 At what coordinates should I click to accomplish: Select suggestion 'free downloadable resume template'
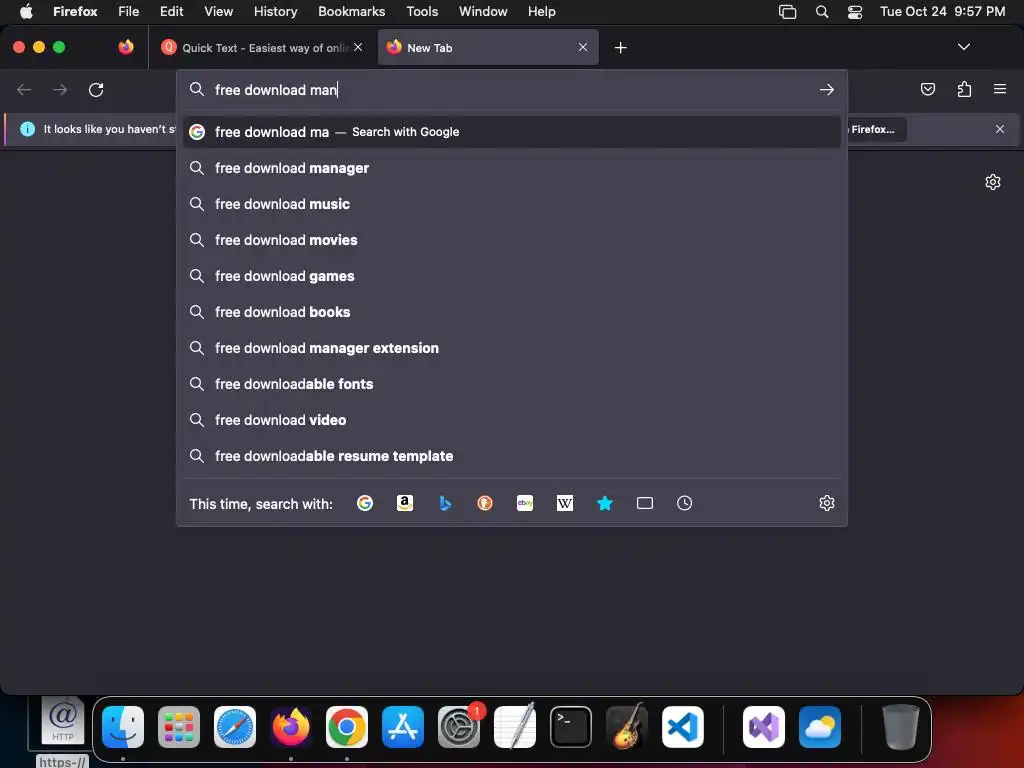click(x=512, y=455)
